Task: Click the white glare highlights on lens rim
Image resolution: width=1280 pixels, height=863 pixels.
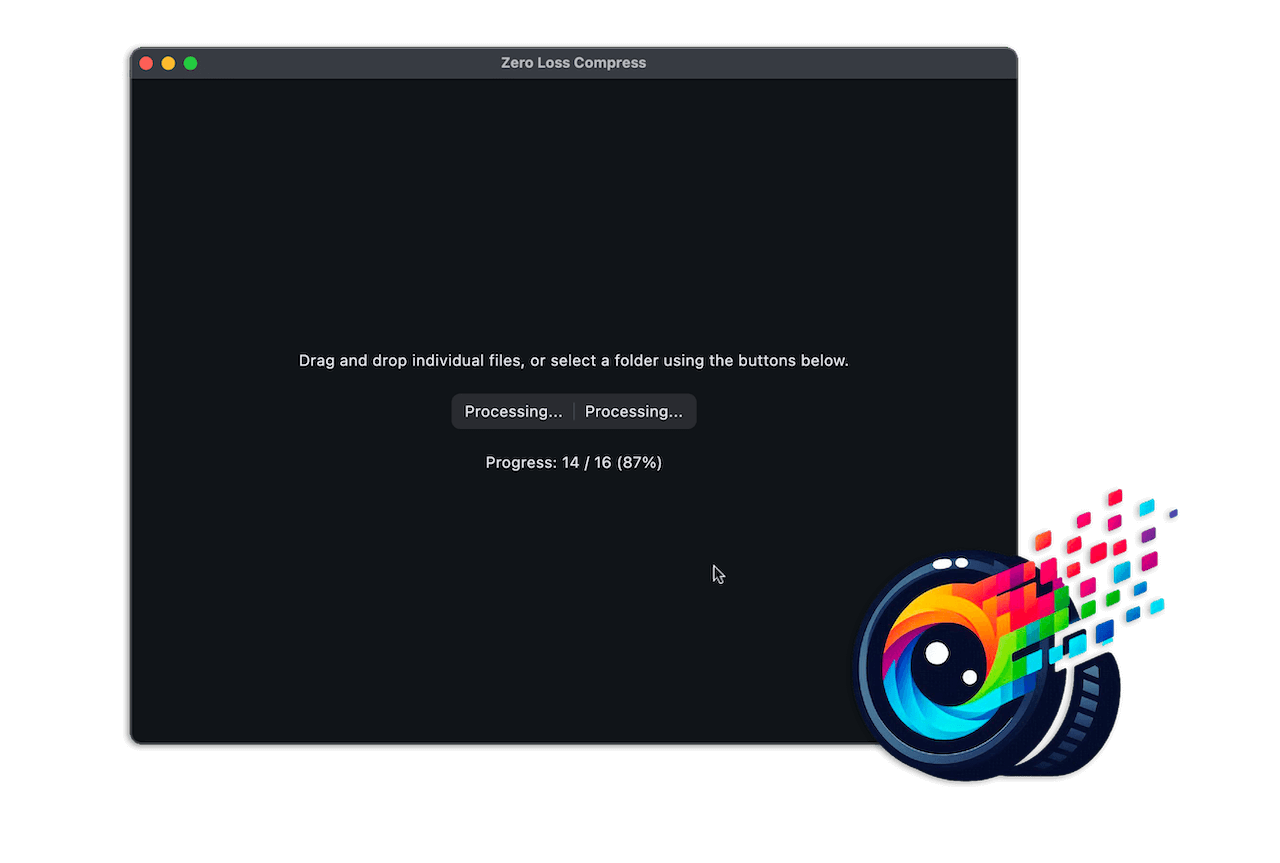Action: tap(950, 564)
